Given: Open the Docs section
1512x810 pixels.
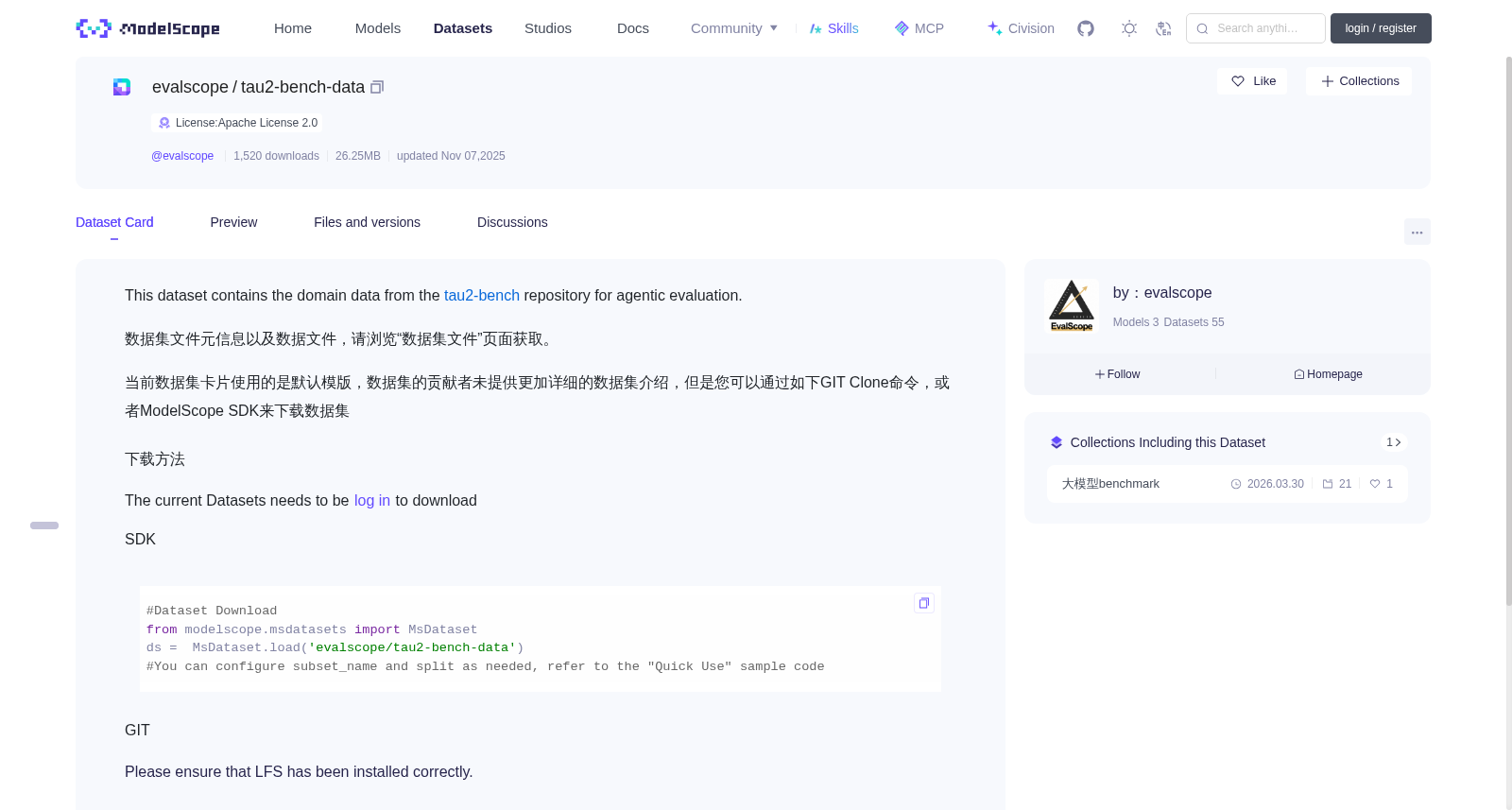Looking at the screenshot, I should (x=633, y=28).
